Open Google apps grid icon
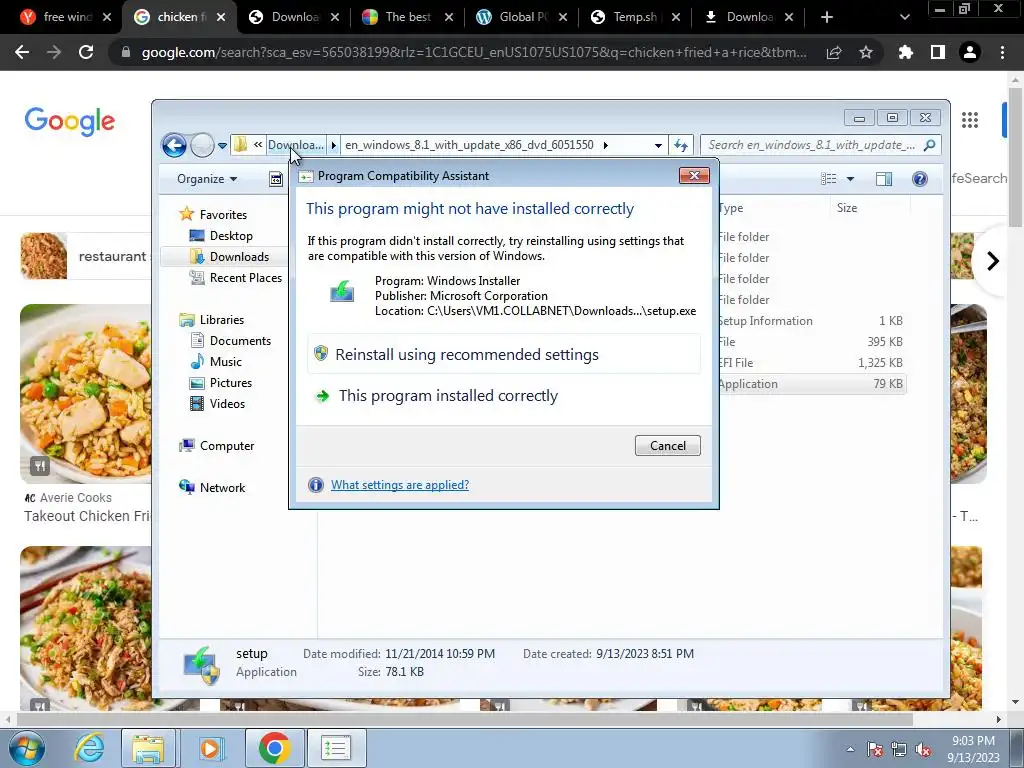Viewport: 1024px width, 768px height. click(x=970, y=120)
